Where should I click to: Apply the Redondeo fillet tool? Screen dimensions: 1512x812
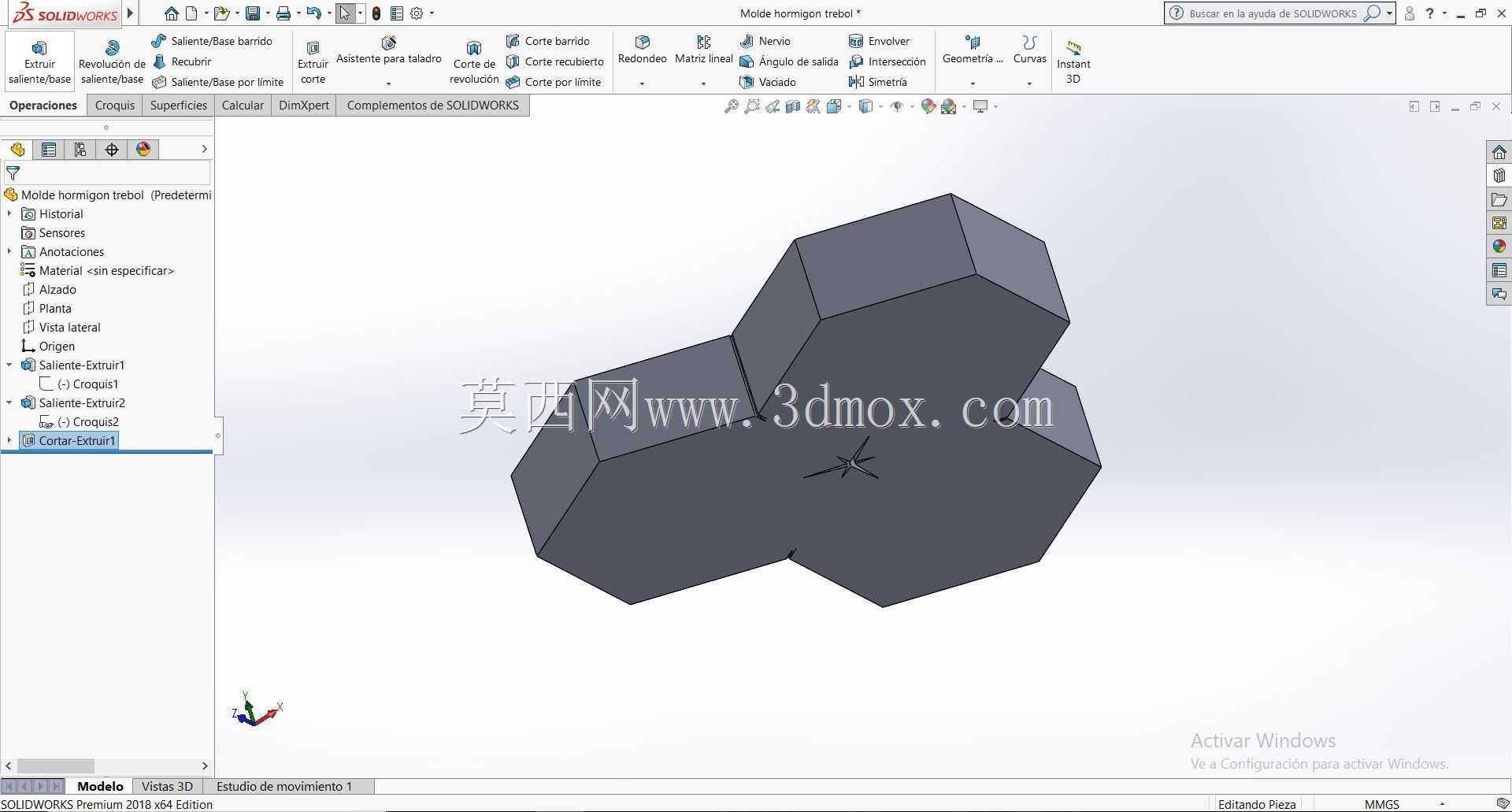642,51
